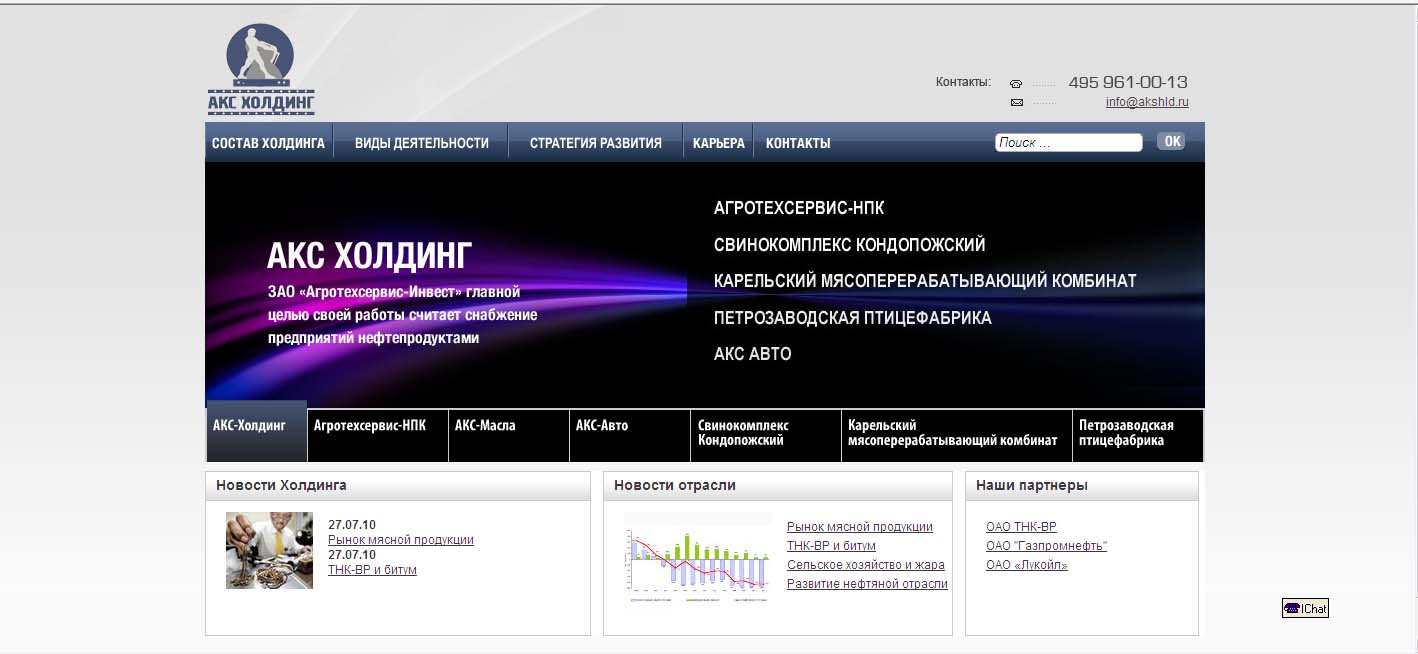The width and height of the screenshot is (1418, 654).
Task: Click АКС АВТО in the banner list
Action: coord(752,354)
